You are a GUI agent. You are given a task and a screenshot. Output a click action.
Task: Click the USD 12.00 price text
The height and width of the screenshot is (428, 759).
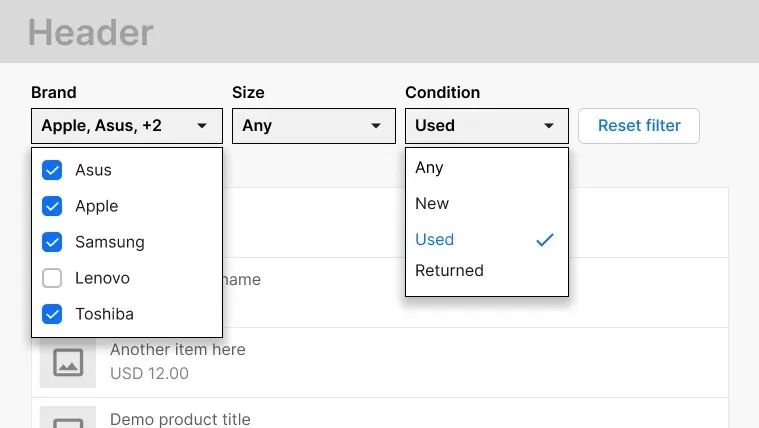click(149, 373)
